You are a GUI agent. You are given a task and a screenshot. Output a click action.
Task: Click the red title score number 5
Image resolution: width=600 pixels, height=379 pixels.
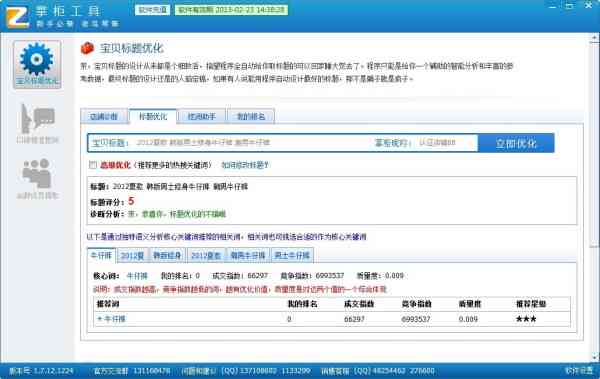coord(131,201)
